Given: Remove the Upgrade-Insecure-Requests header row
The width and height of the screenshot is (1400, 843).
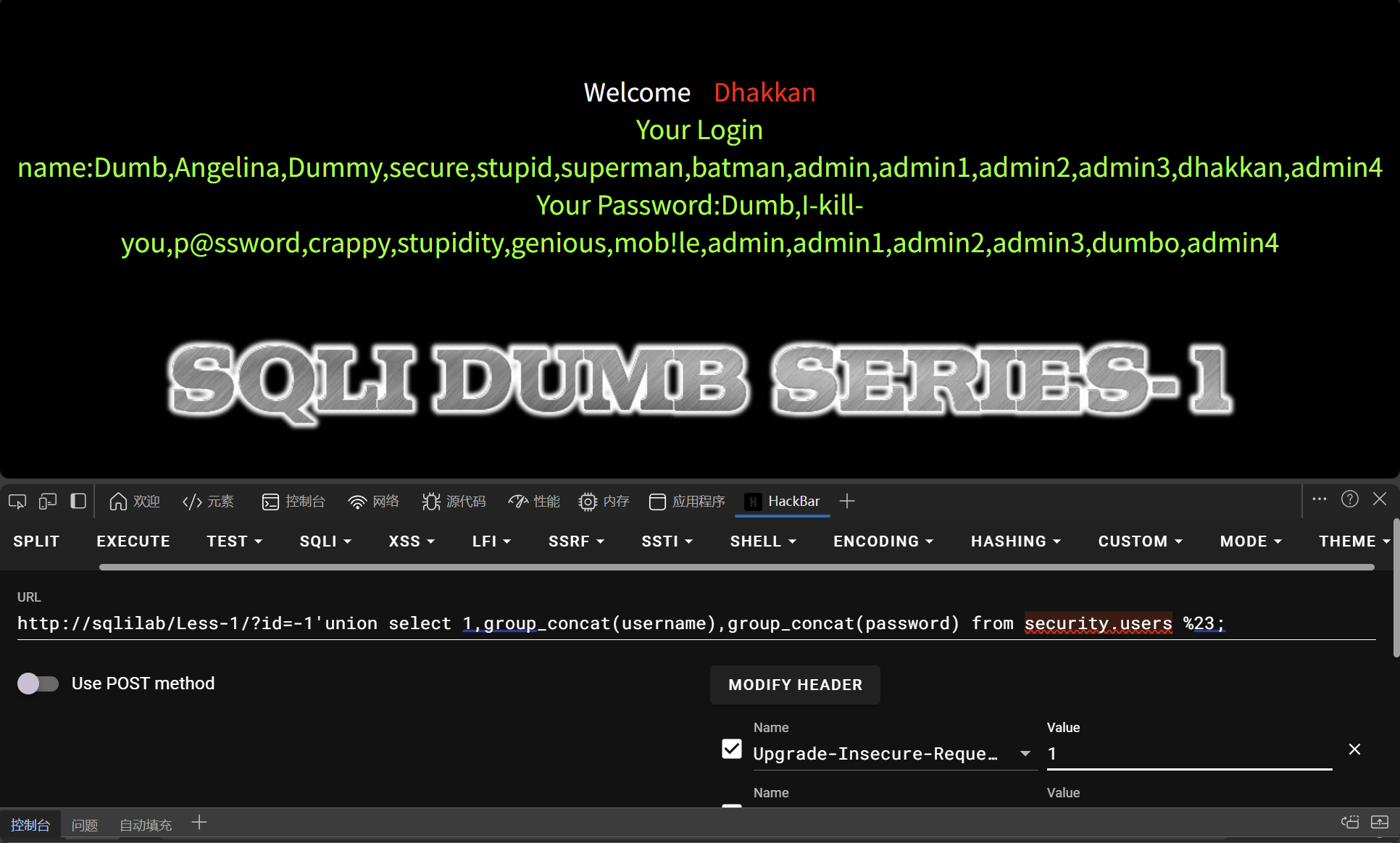Looking at the screenshot, I should coord(1354,749).
